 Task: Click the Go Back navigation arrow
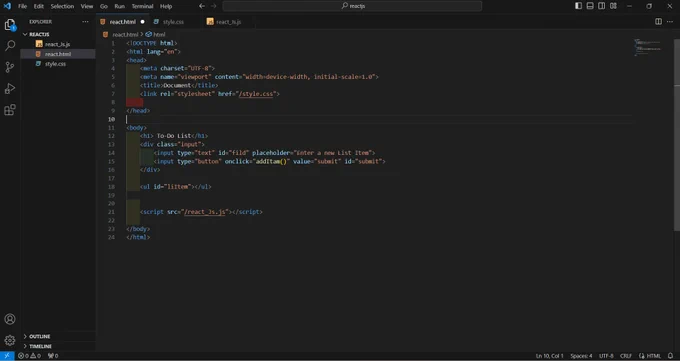202,6
